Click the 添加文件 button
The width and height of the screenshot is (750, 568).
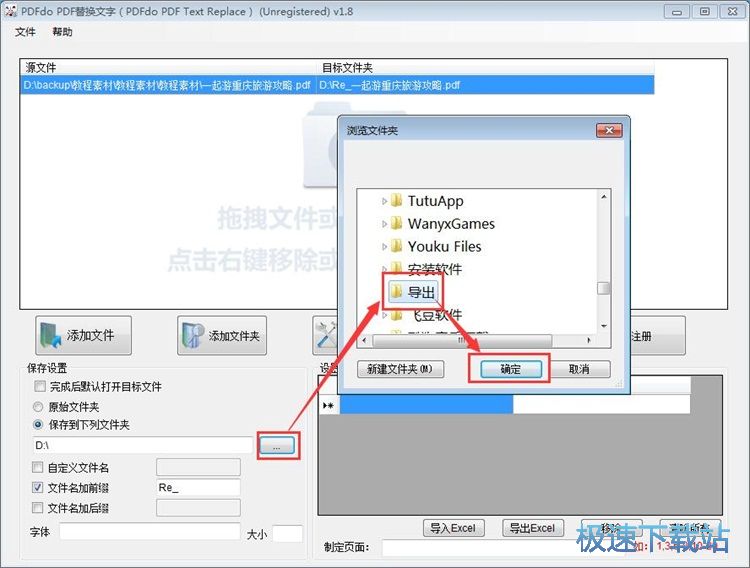point(83,335)
